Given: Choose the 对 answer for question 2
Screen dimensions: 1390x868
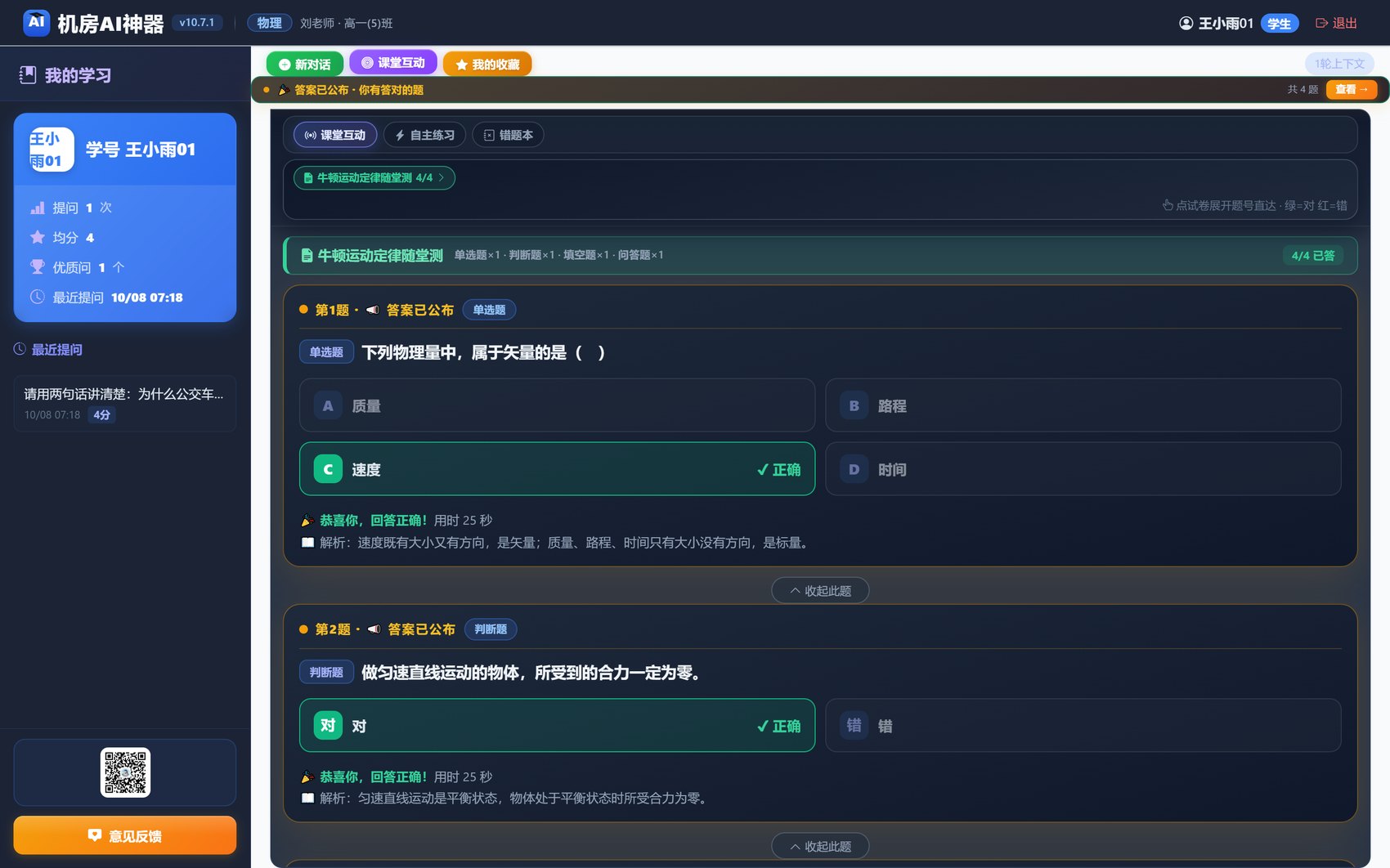Looking at the screenshot, I should coord(557,726).
